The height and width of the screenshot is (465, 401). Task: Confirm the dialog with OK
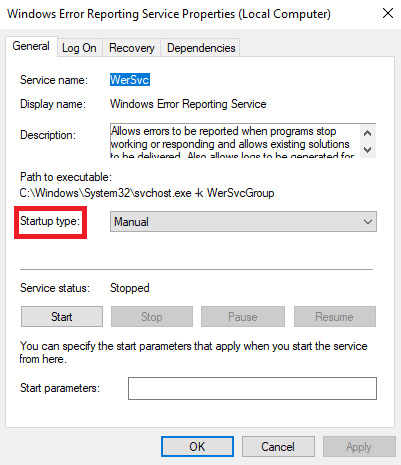click(x=197, y=447)
